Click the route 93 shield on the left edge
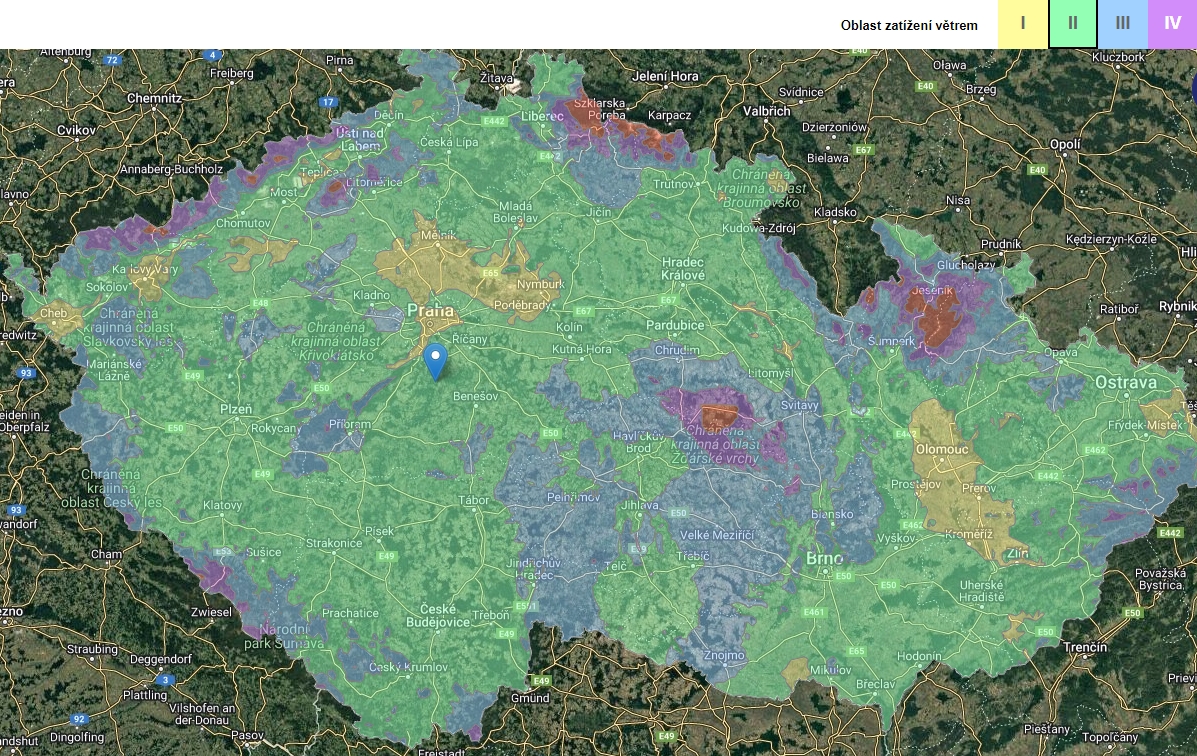Screen dimensions: 1197x756 [27, 373]
